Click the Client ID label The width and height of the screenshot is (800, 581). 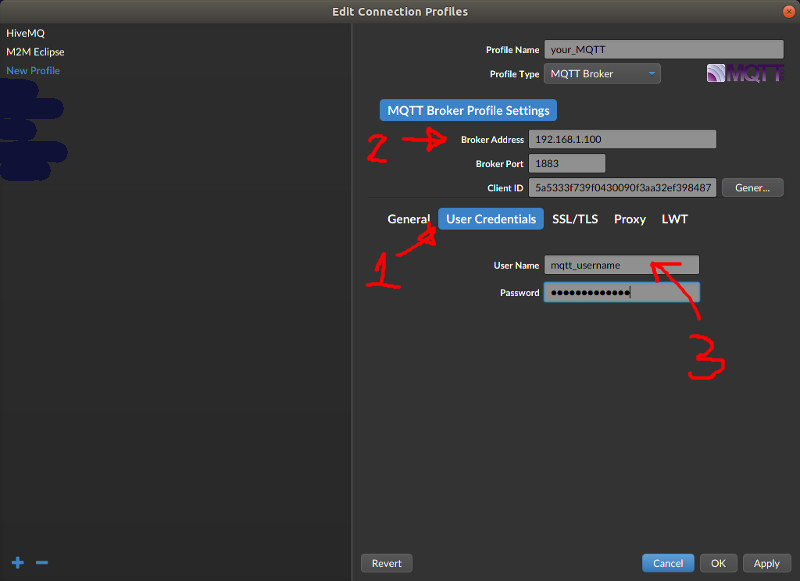505,188
